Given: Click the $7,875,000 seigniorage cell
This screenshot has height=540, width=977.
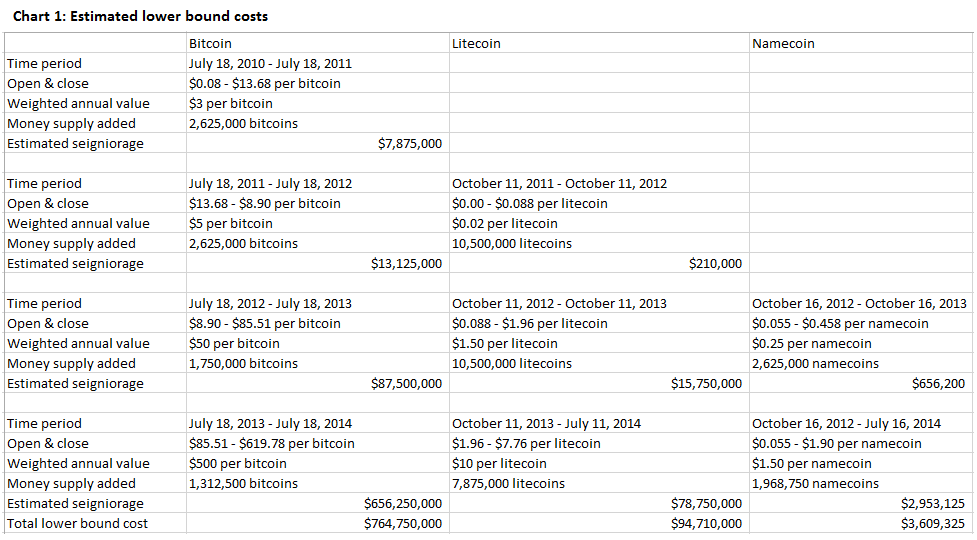Looking at the screenshot, I should tap(410, 144).
